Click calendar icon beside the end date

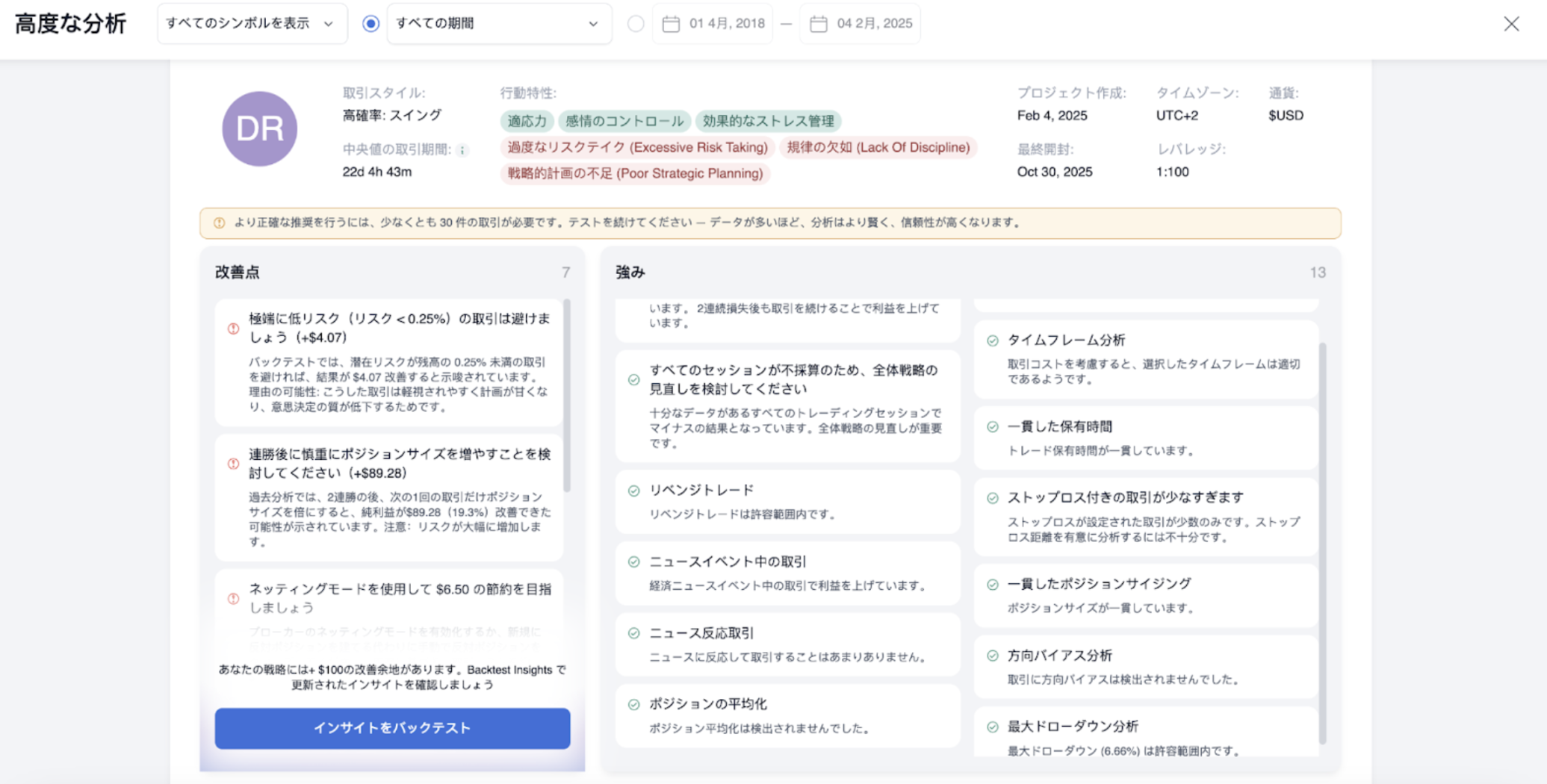click(819, 24)
